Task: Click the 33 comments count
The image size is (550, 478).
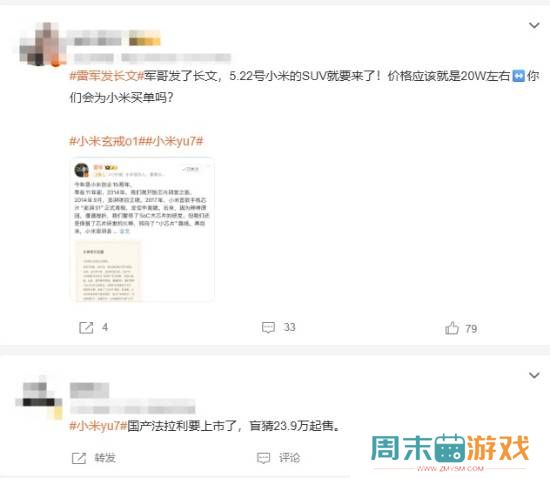Action: point(289,327)
